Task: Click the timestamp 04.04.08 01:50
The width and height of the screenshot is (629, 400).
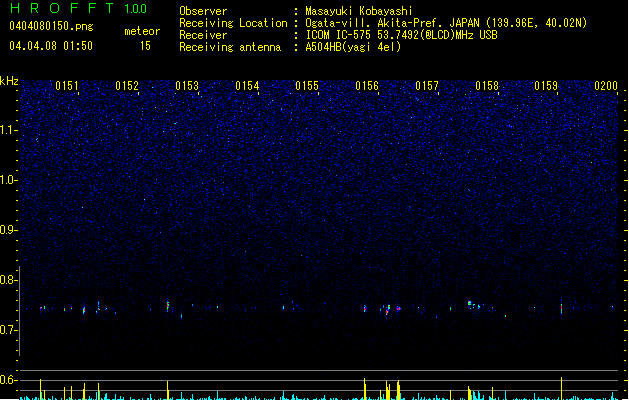Action: (x=51, y=46)
